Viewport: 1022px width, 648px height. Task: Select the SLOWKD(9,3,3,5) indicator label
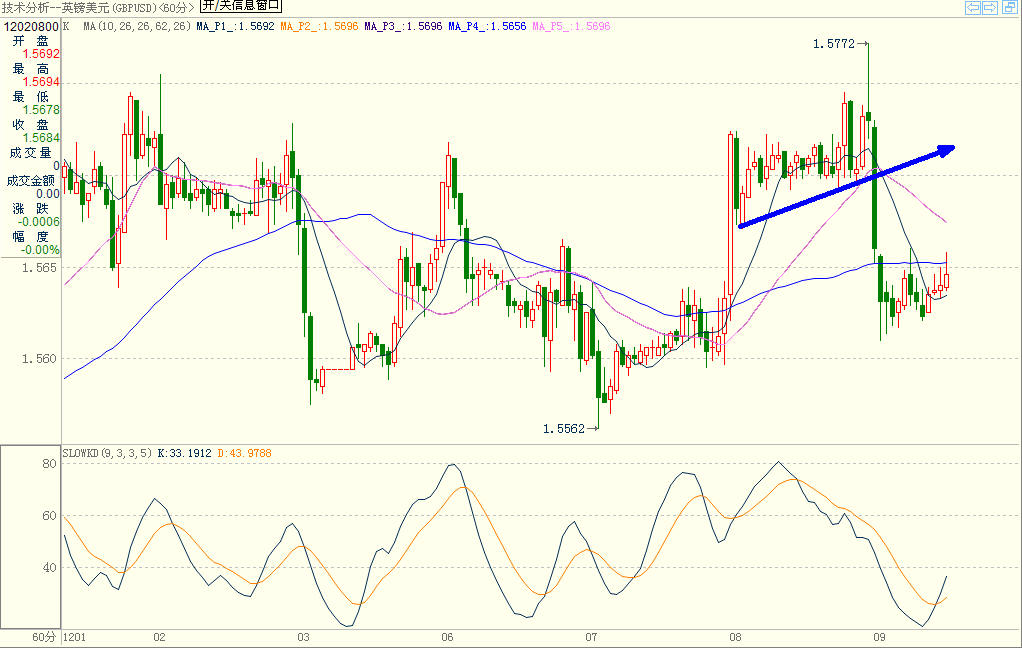[108, 453]
